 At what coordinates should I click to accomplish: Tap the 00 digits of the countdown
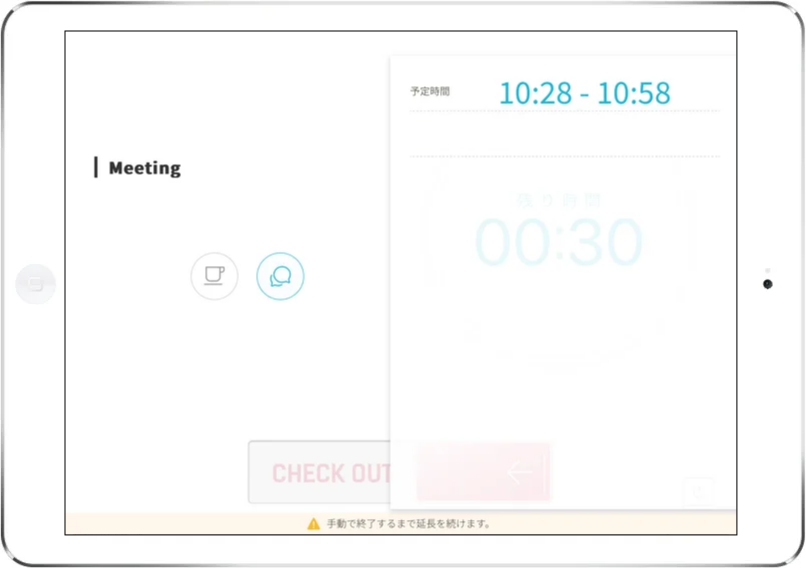click(x=510, y=243)
